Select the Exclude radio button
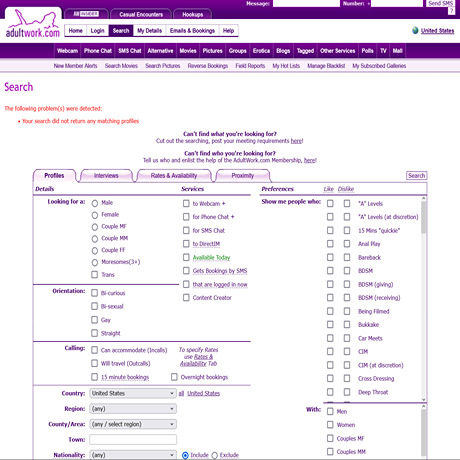Image resolution: width=460 pixels, height=460 pixels. point(215,455)
